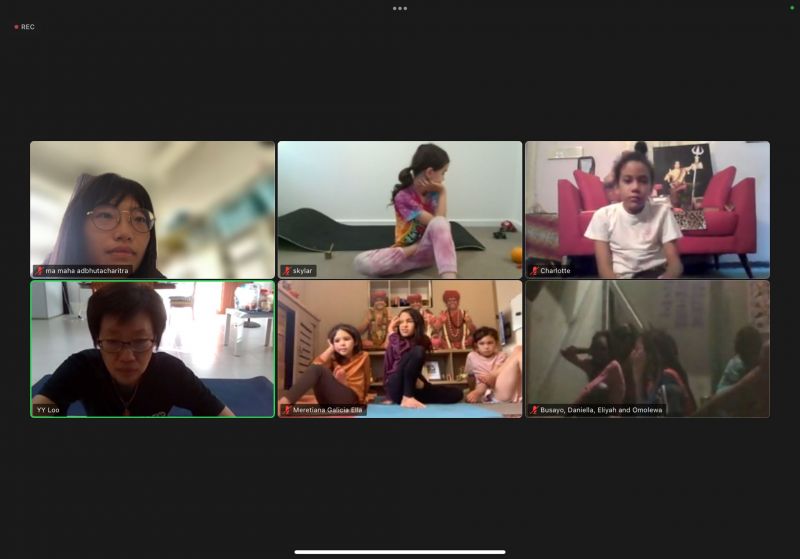Select YY Loo's highlighted video tile
This screenshot has height=559, width=800.
click(x=153, y=349)
